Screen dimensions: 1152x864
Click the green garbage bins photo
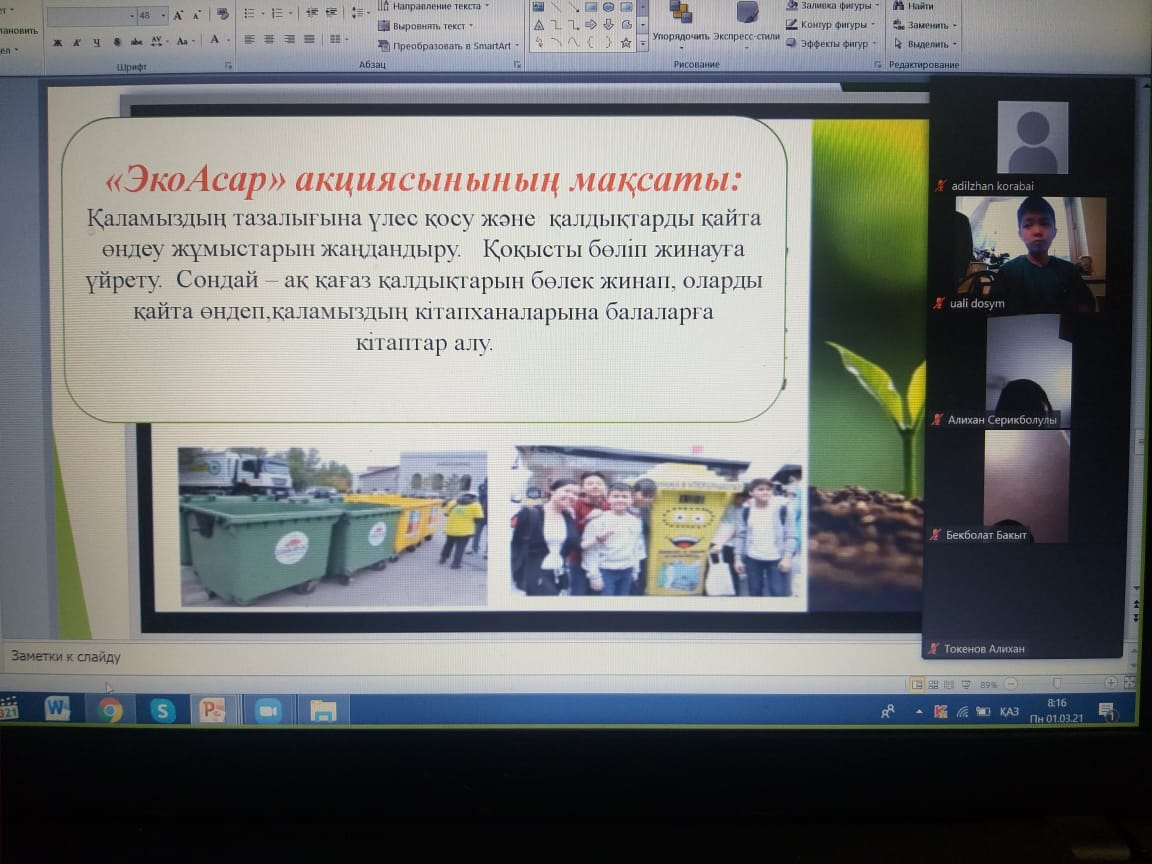333,527
